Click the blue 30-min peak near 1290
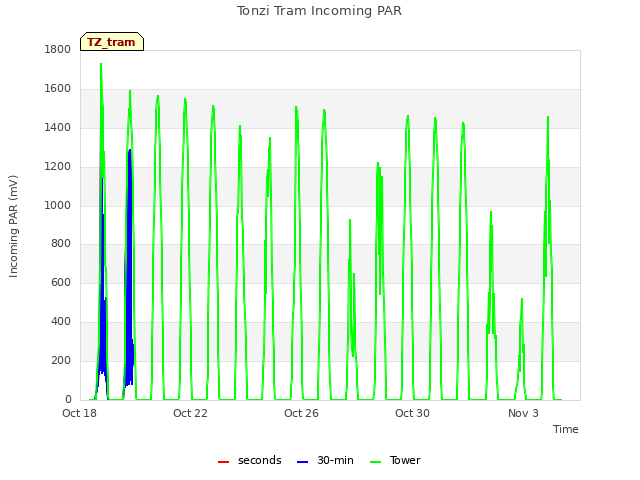The height and width of the screenshot is (480, 640). point(130,150)
